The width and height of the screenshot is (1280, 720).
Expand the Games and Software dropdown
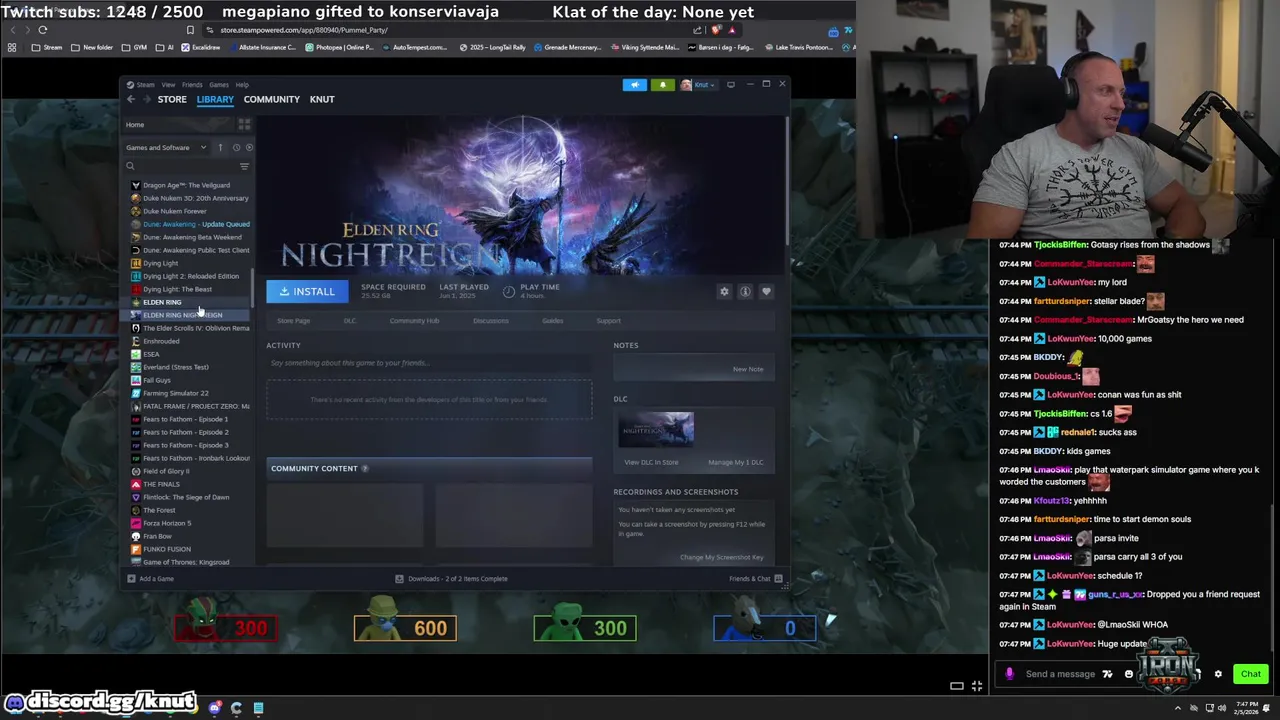pyautogui.click(x=166, y=148)
